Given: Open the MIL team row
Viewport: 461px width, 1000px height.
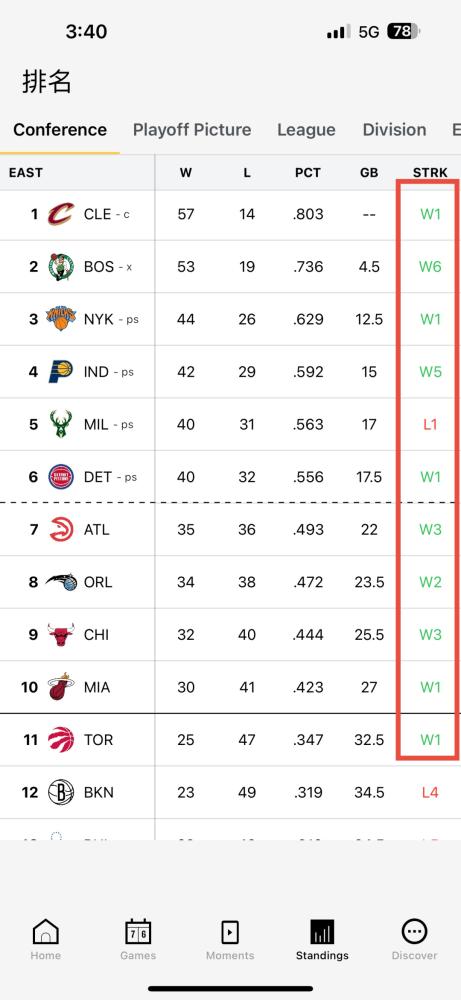Looking at the screenshot, I should [230, 424].
